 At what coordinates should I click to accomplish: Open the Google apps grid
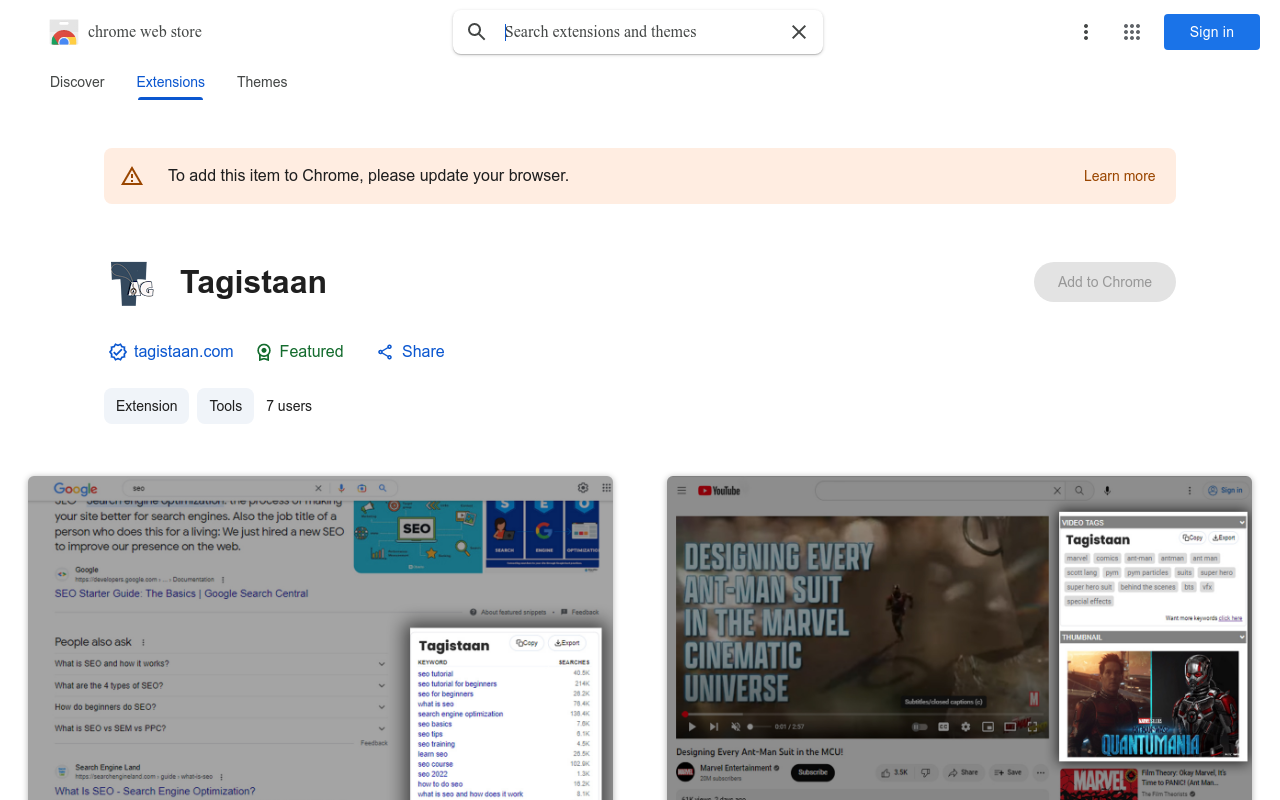1132,32
